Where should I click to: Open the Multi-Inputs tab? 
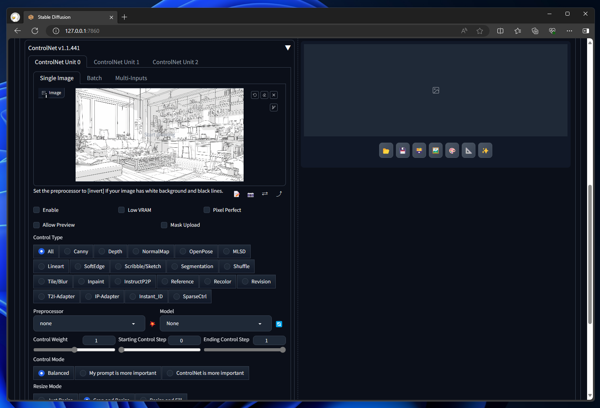[x=131, y=78]
